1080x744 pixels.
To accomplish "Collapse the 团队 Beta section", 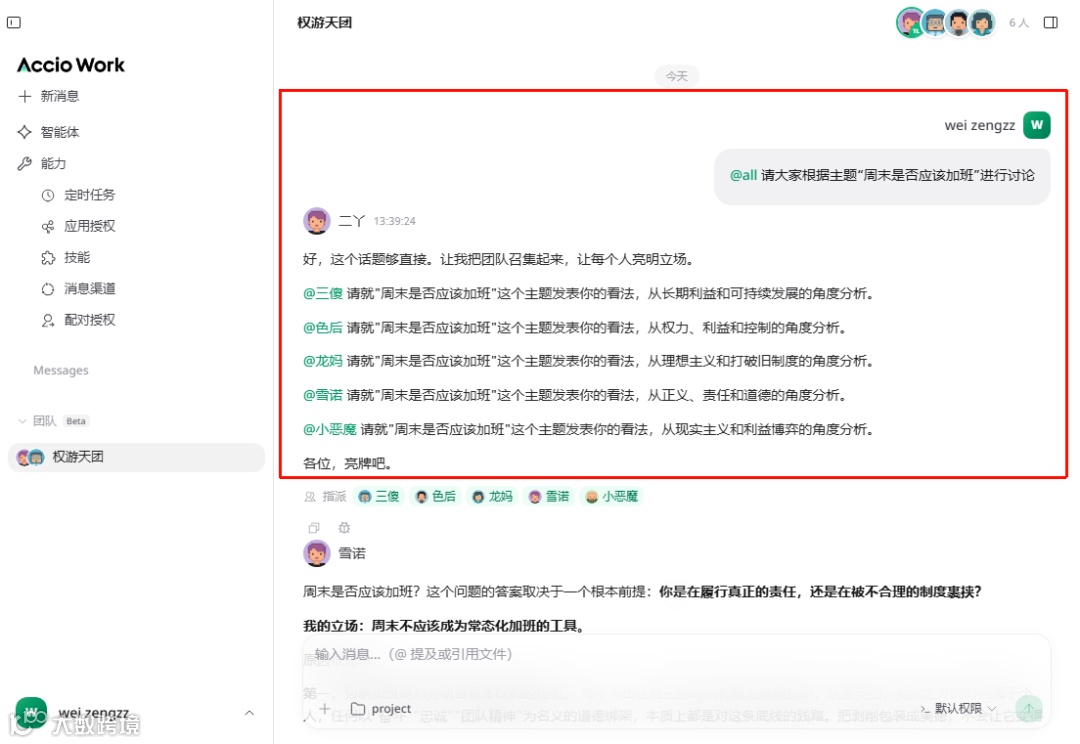I will pos(22,421).
